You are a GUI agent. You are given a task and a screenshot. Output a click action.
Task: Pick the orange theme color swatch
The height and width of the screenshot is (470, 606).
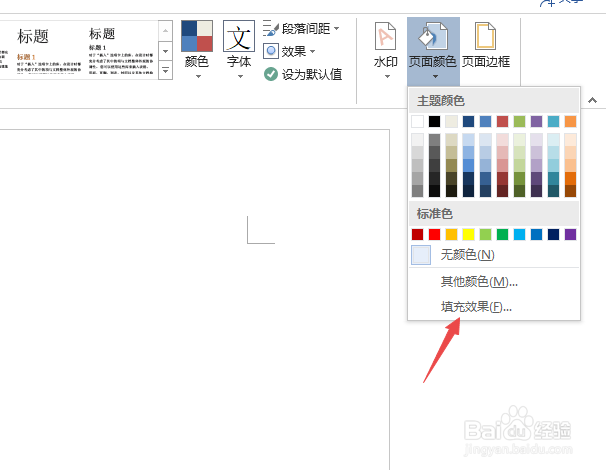point(570,121)
